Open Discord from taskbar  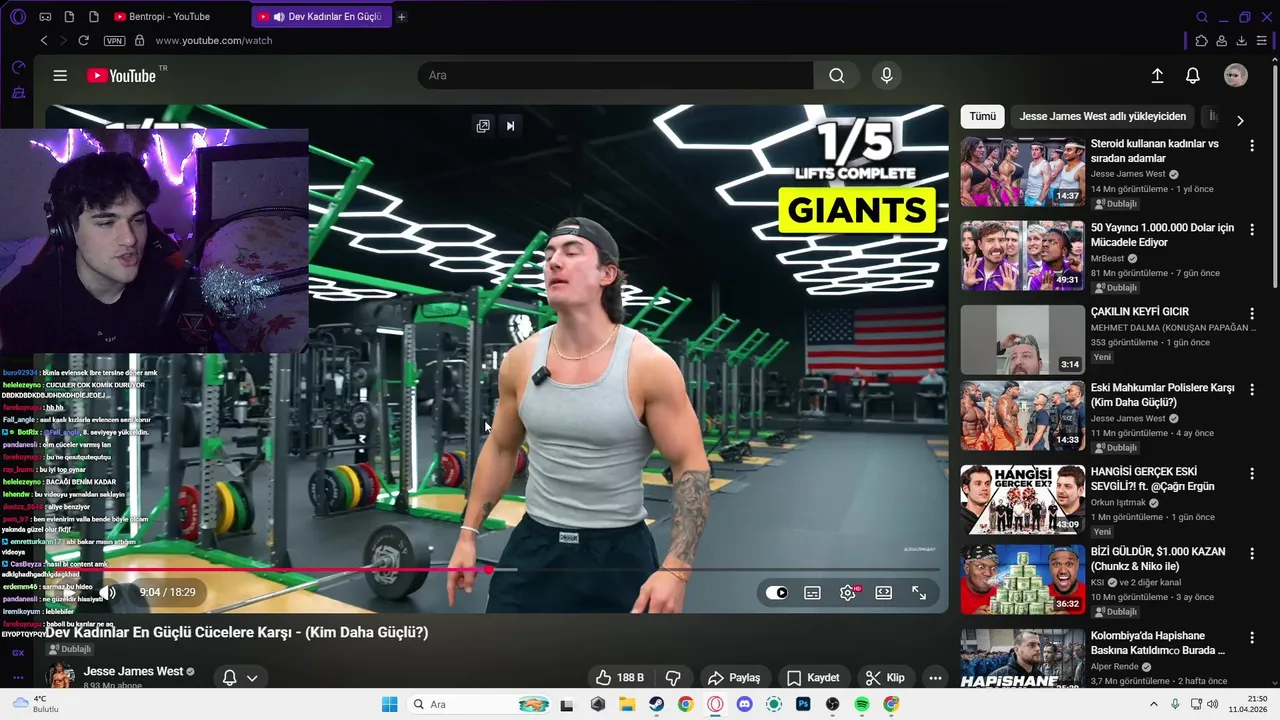tap(744, 704)
